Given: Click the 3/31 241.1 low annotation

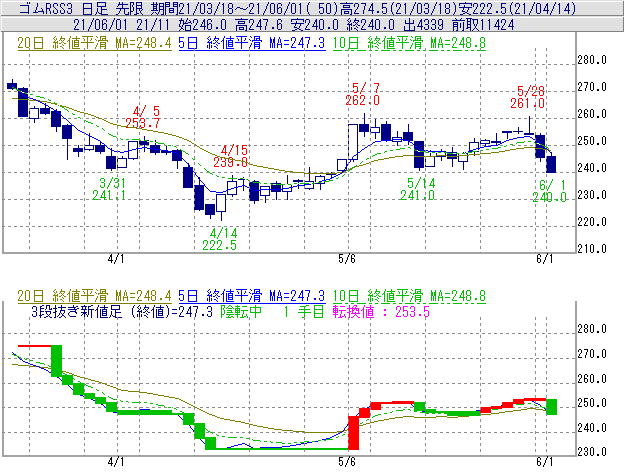Looking at the screenshot, I should [109, 189].
